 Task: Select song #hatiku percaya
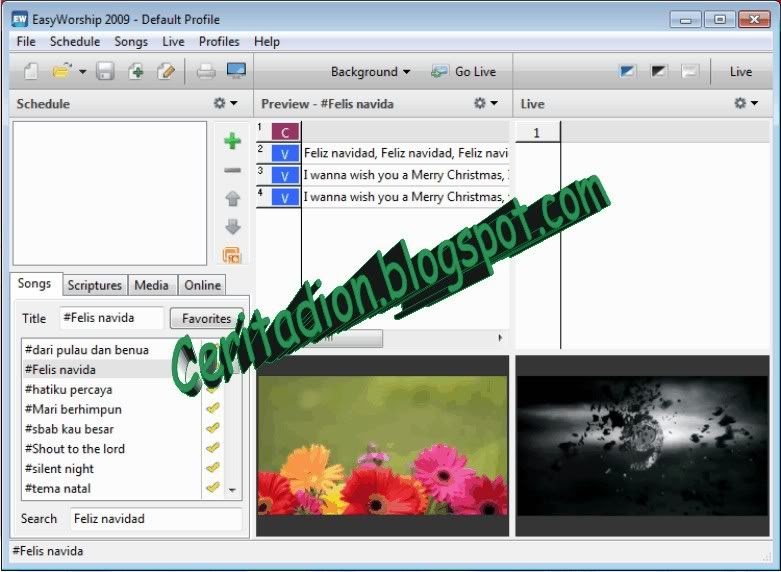pos(112,390)
